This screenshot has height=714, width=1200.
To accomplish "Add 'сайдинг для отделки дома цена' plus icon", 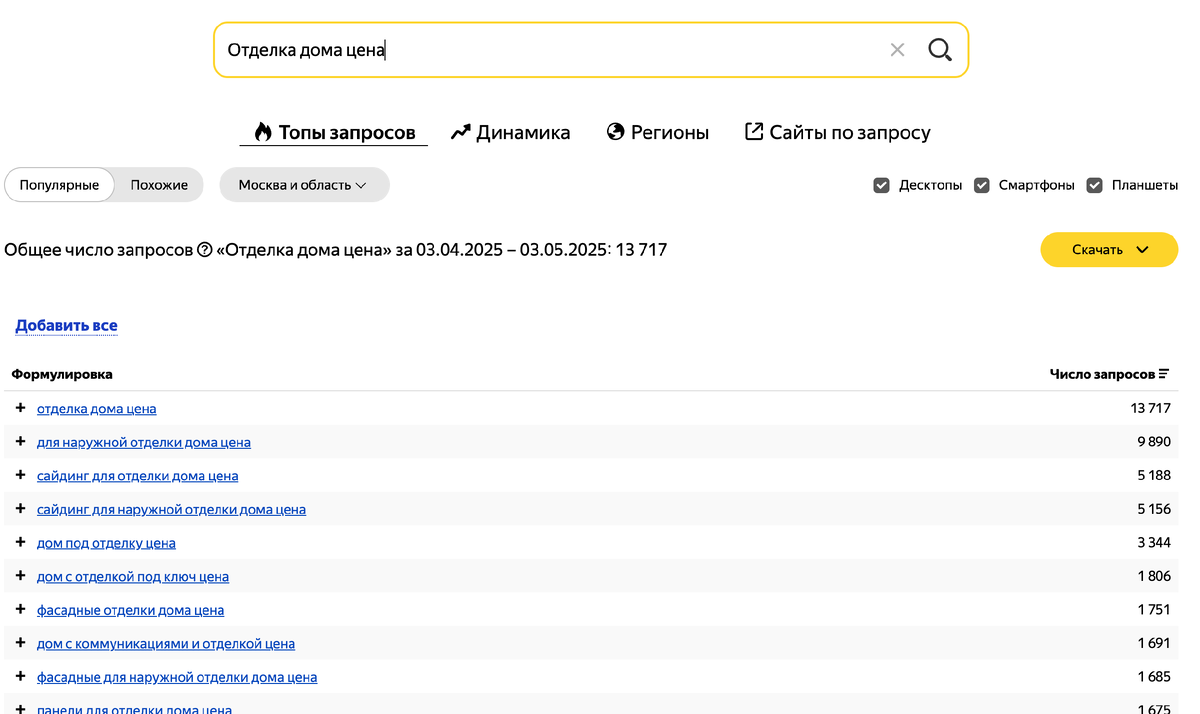I will click(20, 475).
